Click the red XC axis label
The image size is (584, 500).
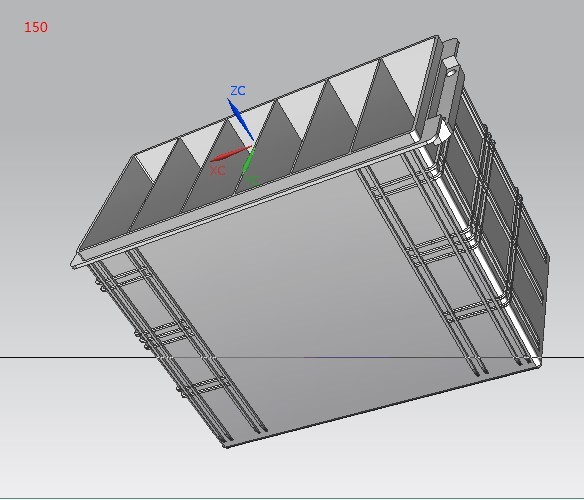tap(218, 171)
